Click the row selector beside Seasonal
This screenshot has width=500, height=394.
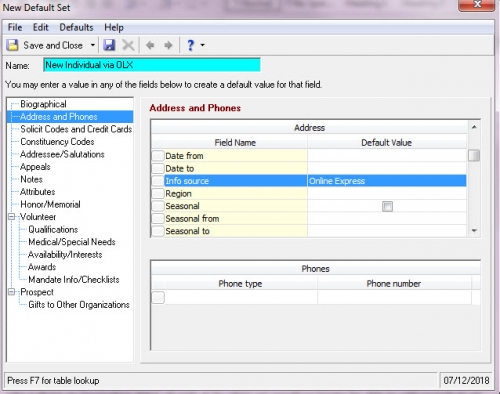pos(158,206)
